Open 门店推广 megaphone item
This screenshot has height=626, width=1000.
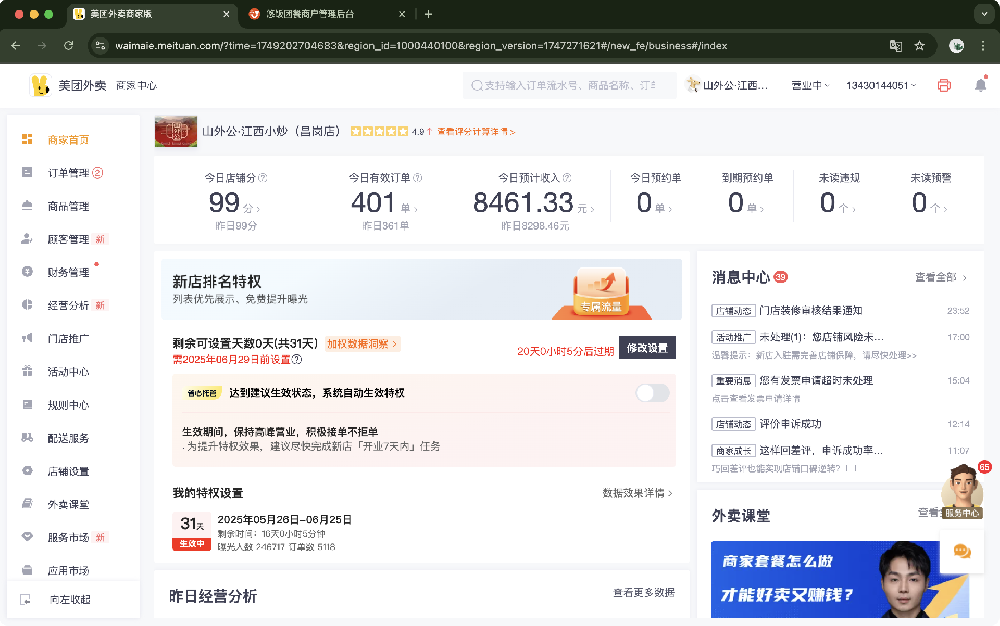coord(68,338)
